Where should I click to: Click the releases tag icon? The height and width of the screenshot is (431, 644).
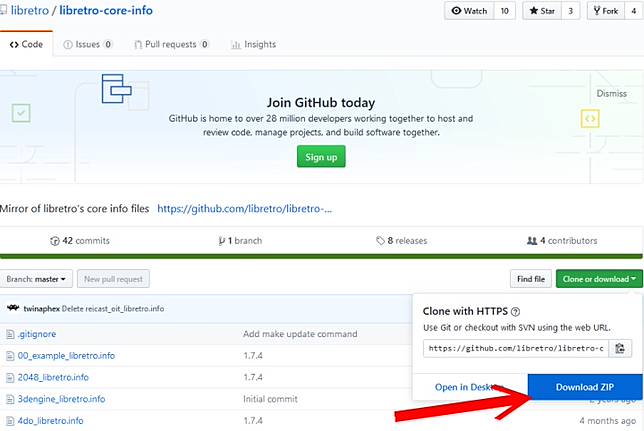(381, 241)
